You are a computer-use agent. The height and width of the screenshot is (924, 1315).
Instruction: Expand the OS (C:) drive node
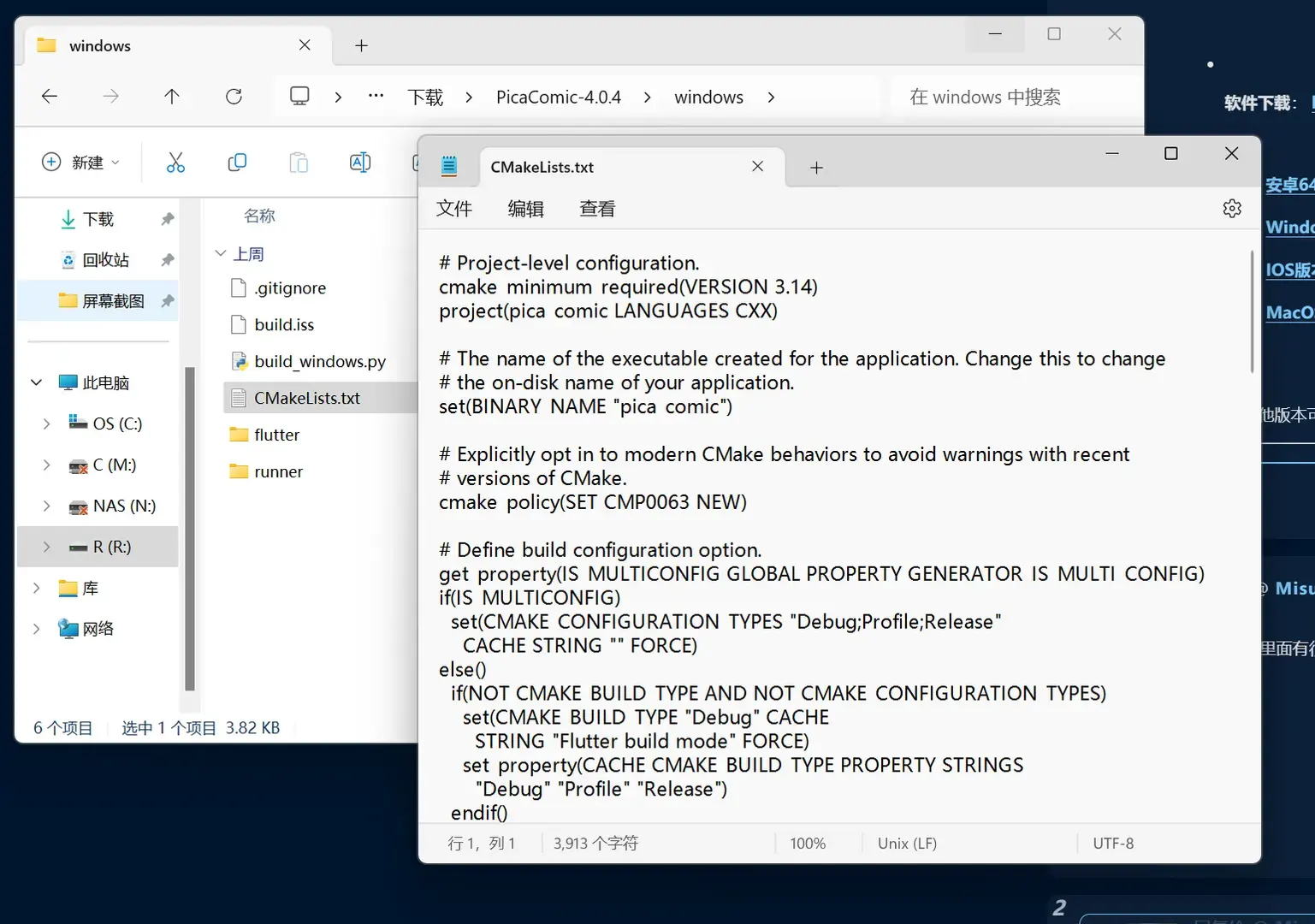pyautogui.click(x=47, y=423)
